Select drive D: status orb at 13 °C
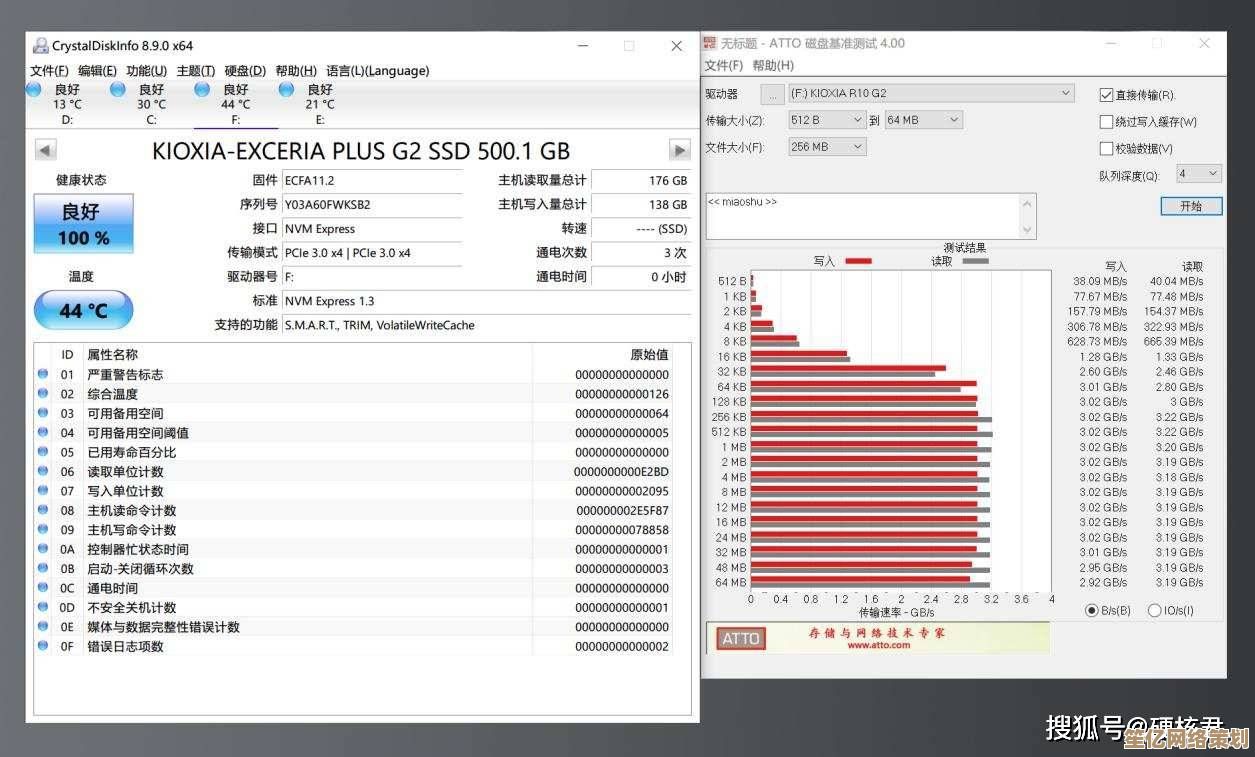This screenshot has height=757, width=1255. pyautogui.click(x=35, y=89)
